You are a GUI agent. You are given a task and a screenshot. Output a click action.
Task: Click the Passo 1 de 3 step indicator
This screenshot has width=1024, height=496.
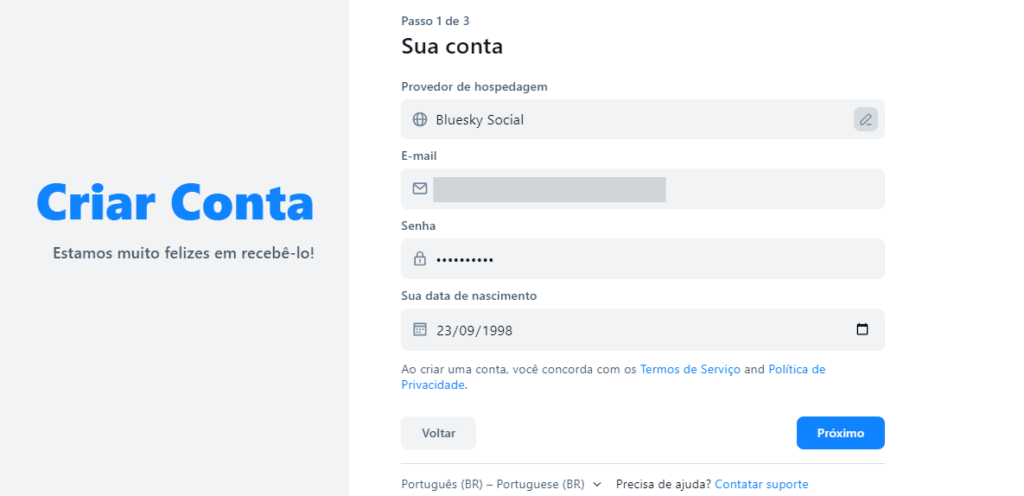pyautogui.click(x=435, y=20)
